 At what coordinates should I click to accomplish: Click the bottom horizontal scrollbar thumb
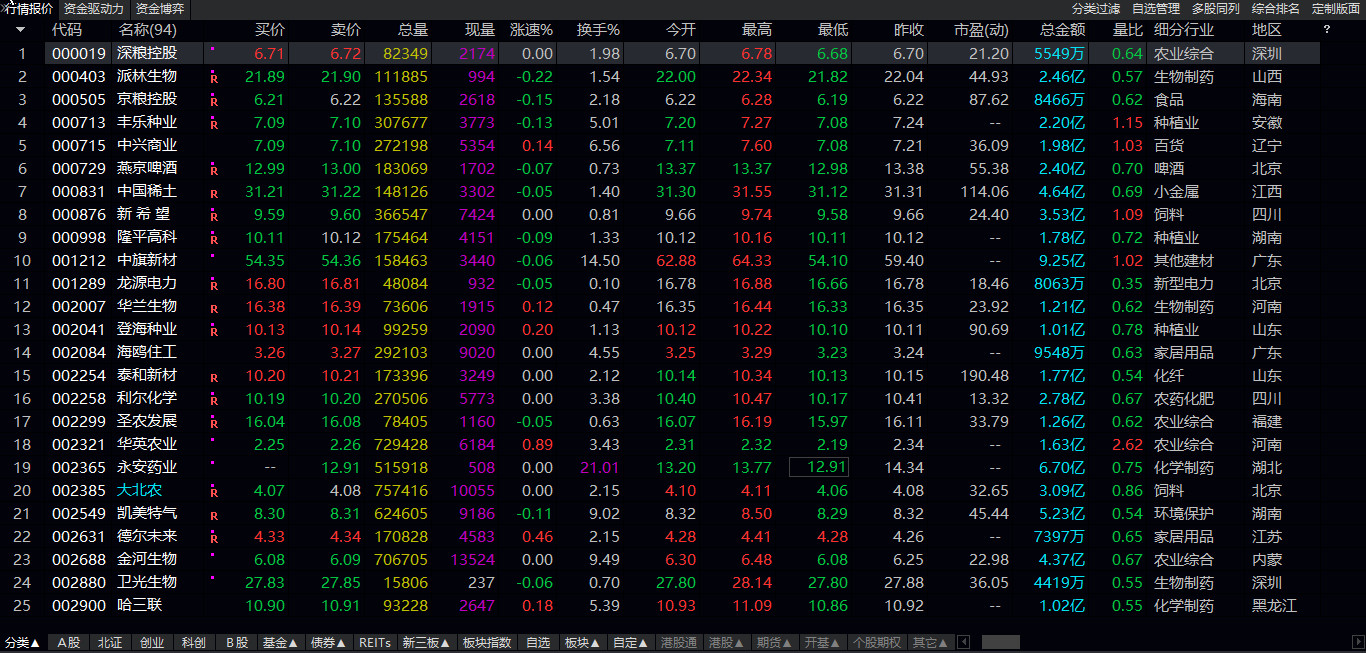tap(1001, 642)
